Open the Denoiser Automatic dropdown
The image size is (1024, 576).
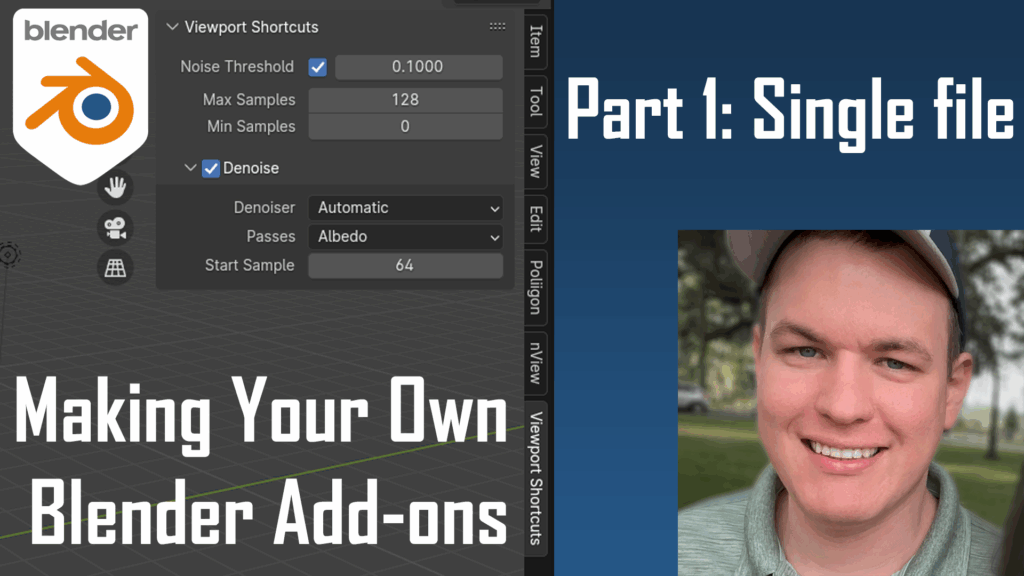pyautogui.click(x=406, y=208)
